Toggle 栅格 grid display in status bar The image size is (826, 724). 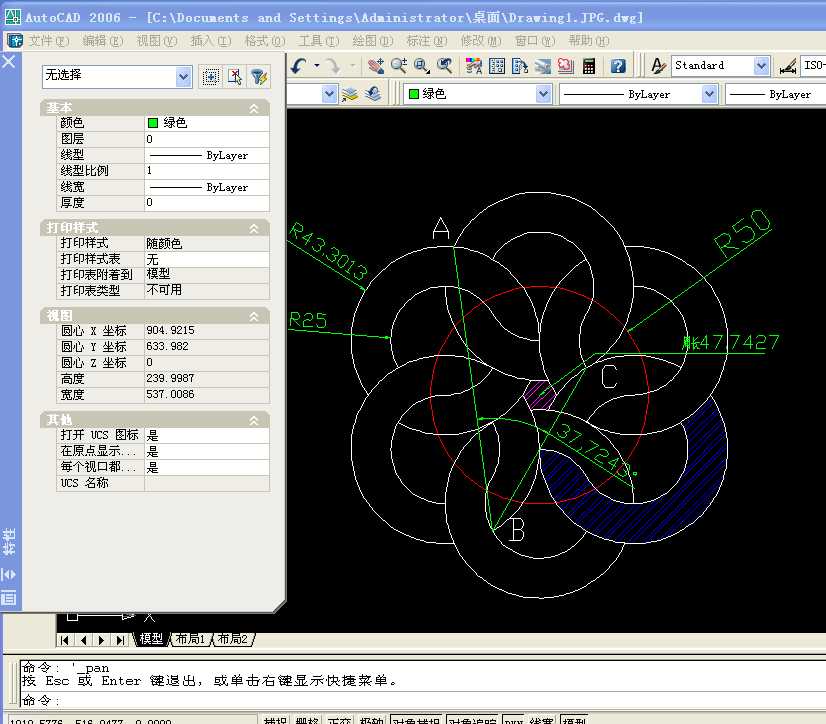coord(307,720)
